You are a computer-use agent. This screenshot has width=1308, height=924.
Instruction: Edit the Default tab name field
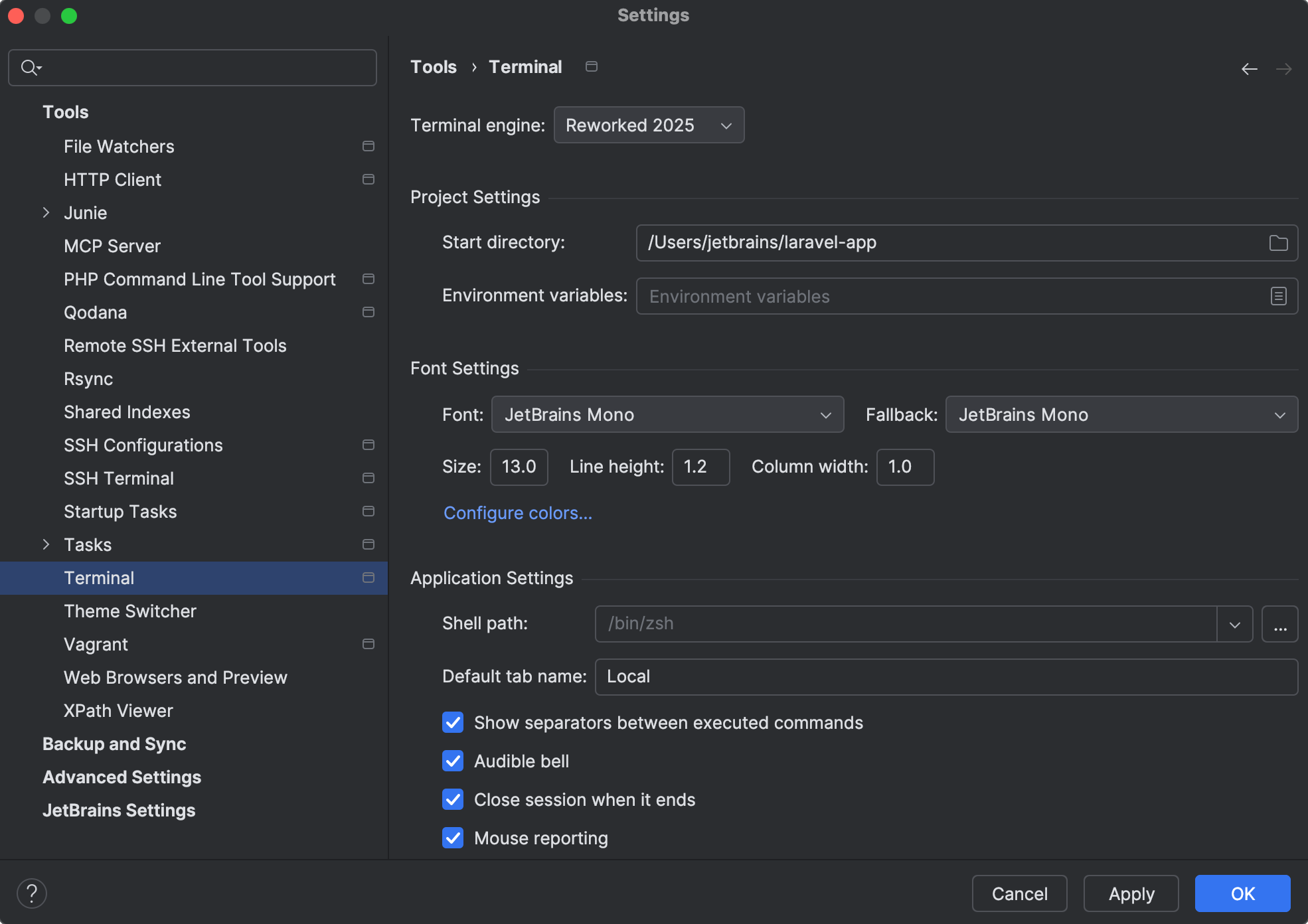pyautogui.click(x=945, y=676)
